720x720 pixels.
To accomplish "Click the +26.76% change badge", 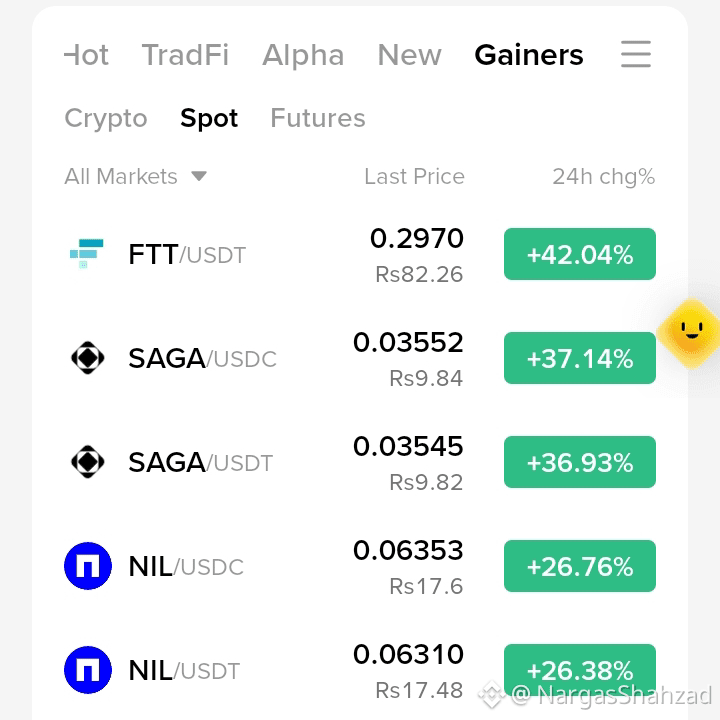I will (x=579, y=566).
